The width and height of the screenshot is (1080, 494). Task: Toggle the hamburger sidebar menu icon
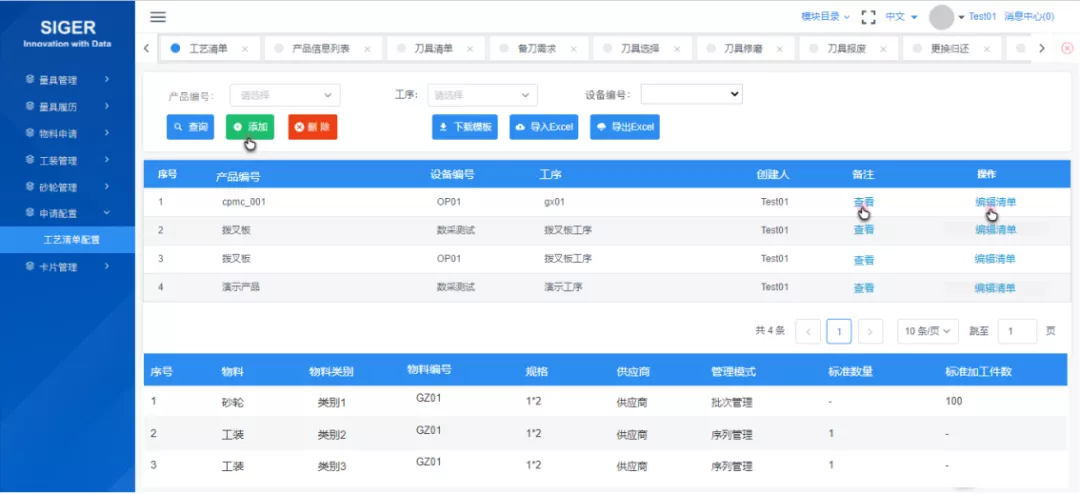click(158, 17)
